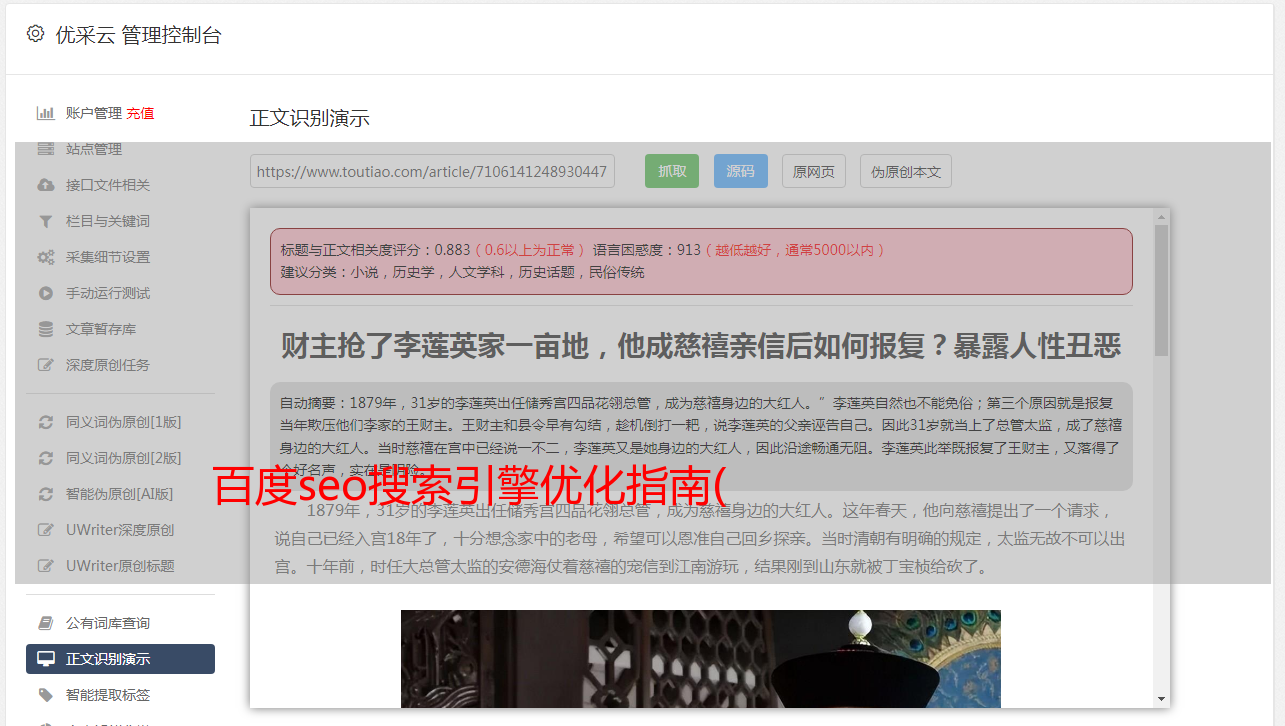Image resolution: width=1285 pixels, height=726 pixels.
Task: Click the blue 源码 button
Action: 741,171
